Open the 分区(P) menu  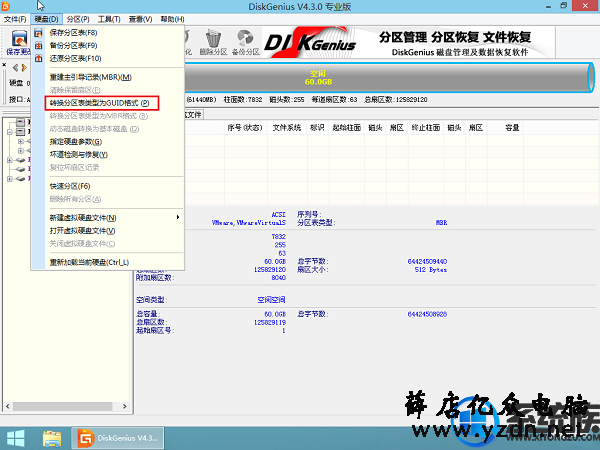coord(78,19)
